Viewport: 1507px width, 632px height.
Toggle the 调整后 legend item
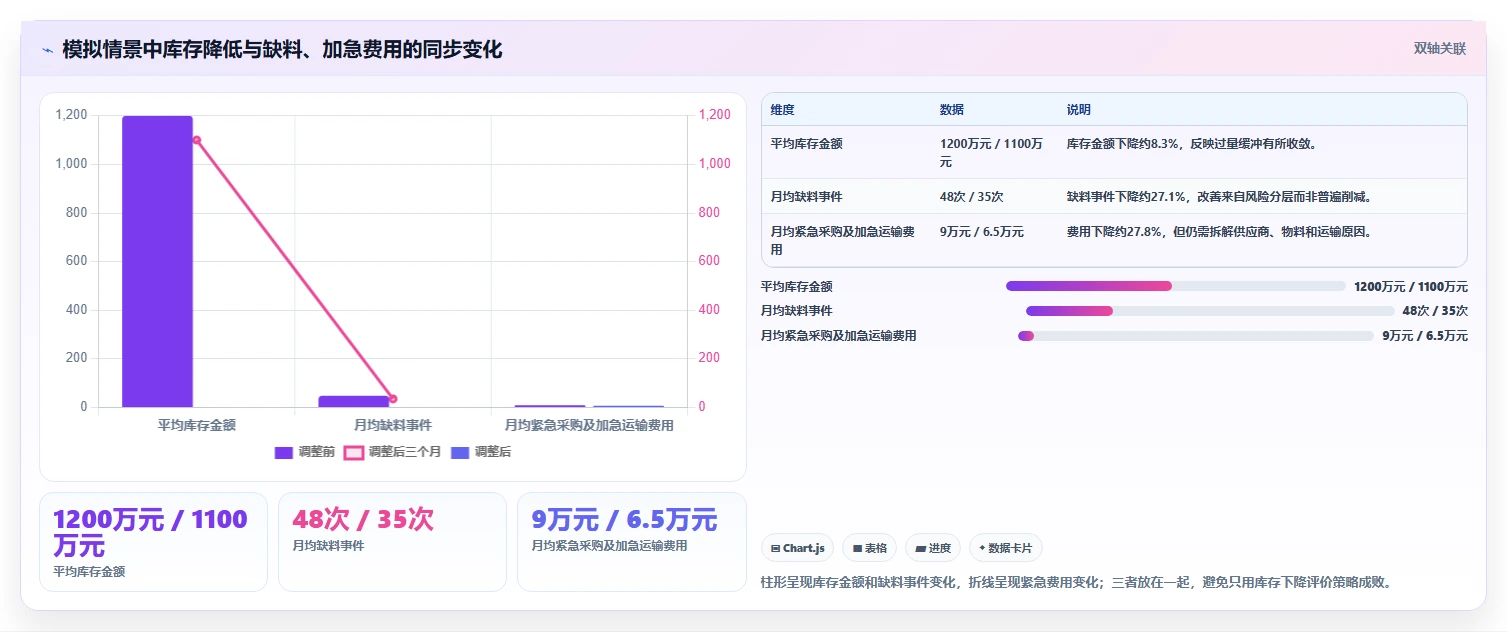pos(481,452)
